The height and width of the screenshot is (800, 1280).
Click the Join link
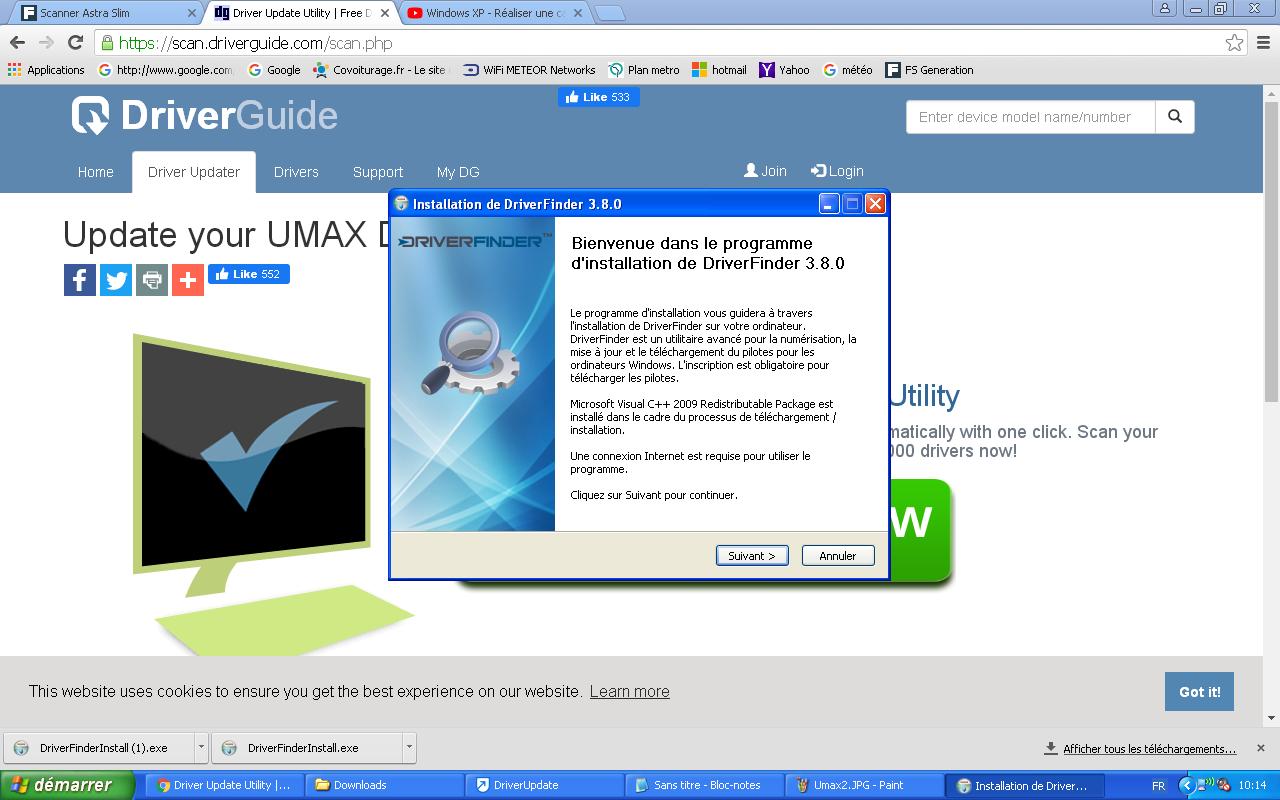point(765,171)
